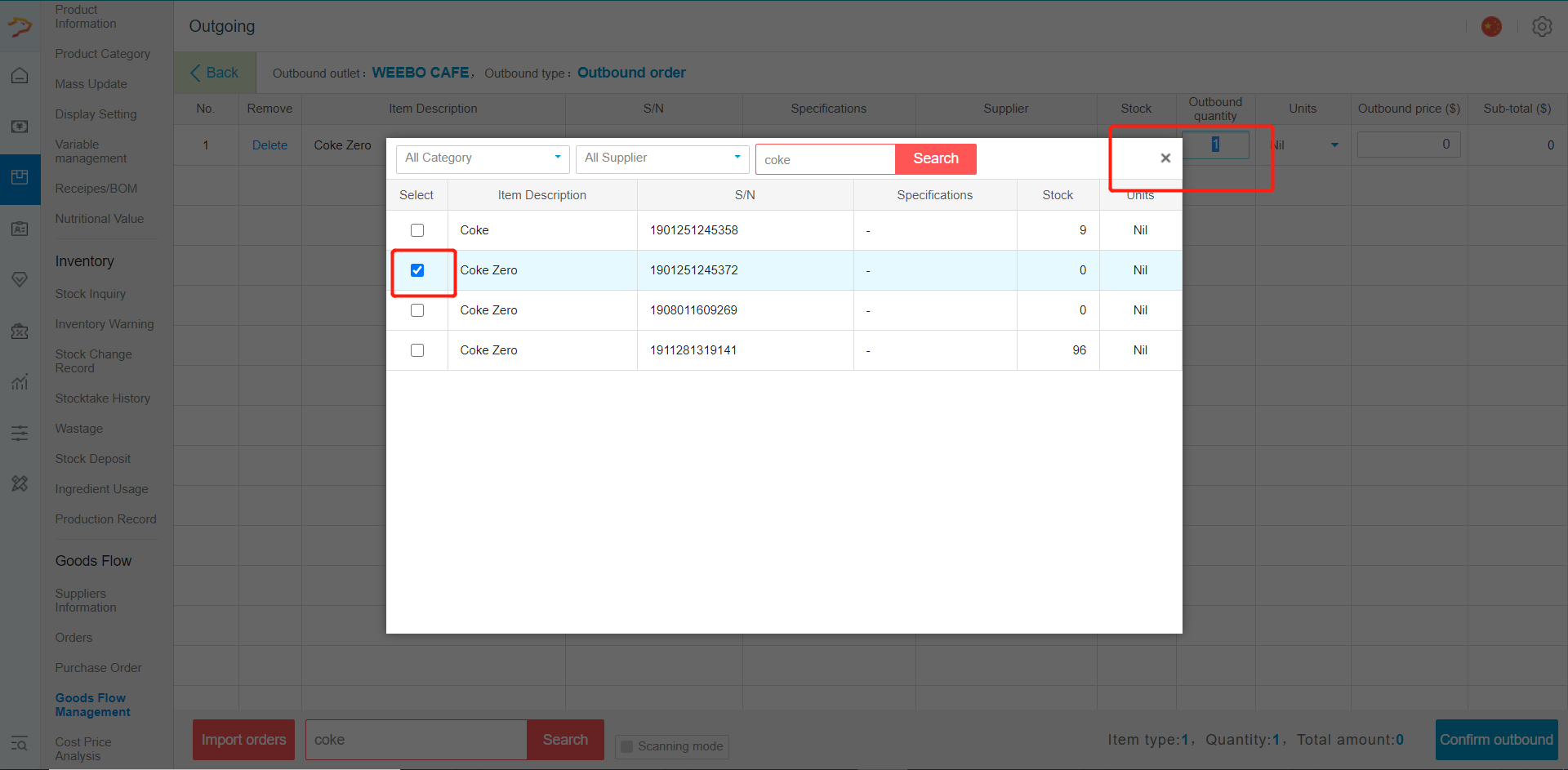Open Receipes/BOM menu item
Screen dimensions: 1568x770
point(96,189)
